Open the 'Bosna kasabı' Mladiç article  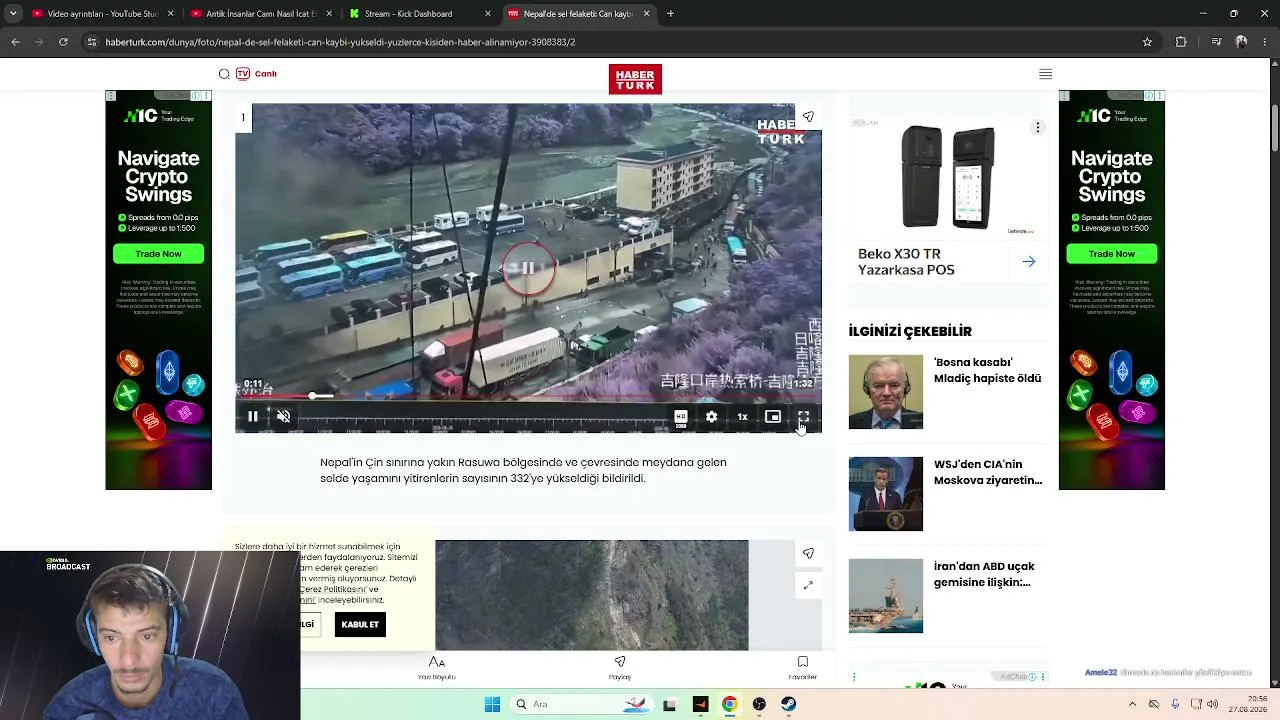coord(987,370)
